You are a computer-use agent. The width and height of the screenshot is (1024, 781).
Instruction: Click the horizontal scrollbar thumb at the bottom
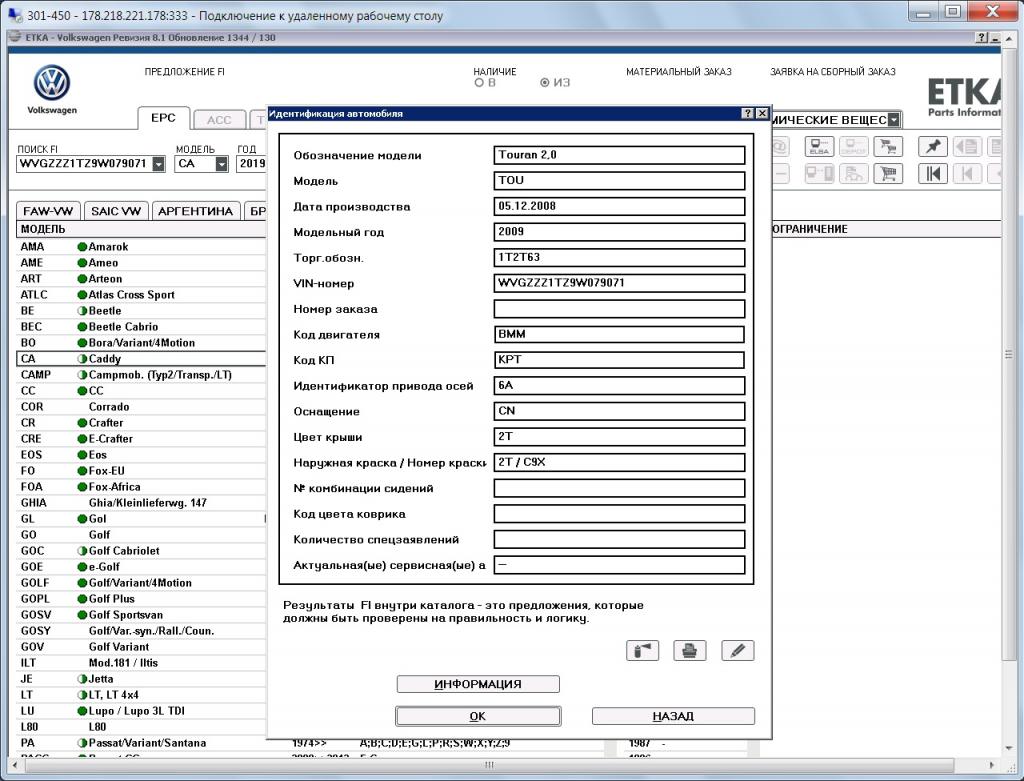(x=488, y=765)
